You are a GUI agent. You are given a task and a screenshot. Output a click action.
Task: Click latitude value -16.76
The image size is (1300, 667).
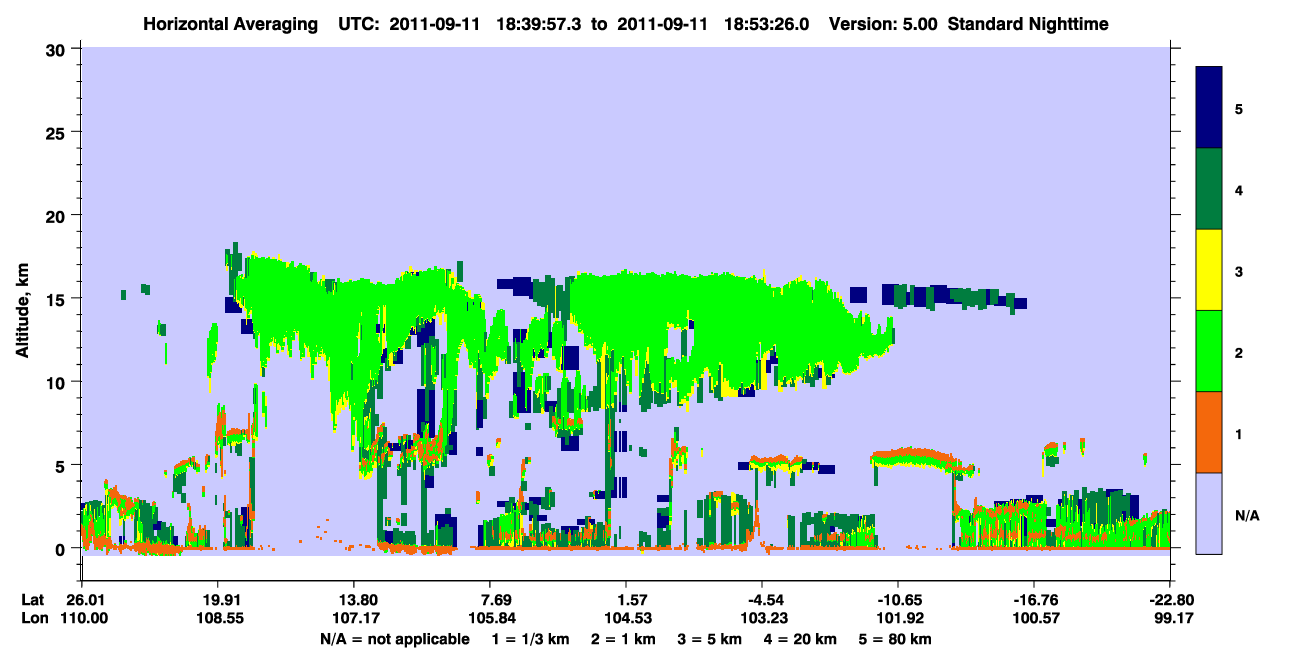pyautogui.click(x=1033, y=600)
